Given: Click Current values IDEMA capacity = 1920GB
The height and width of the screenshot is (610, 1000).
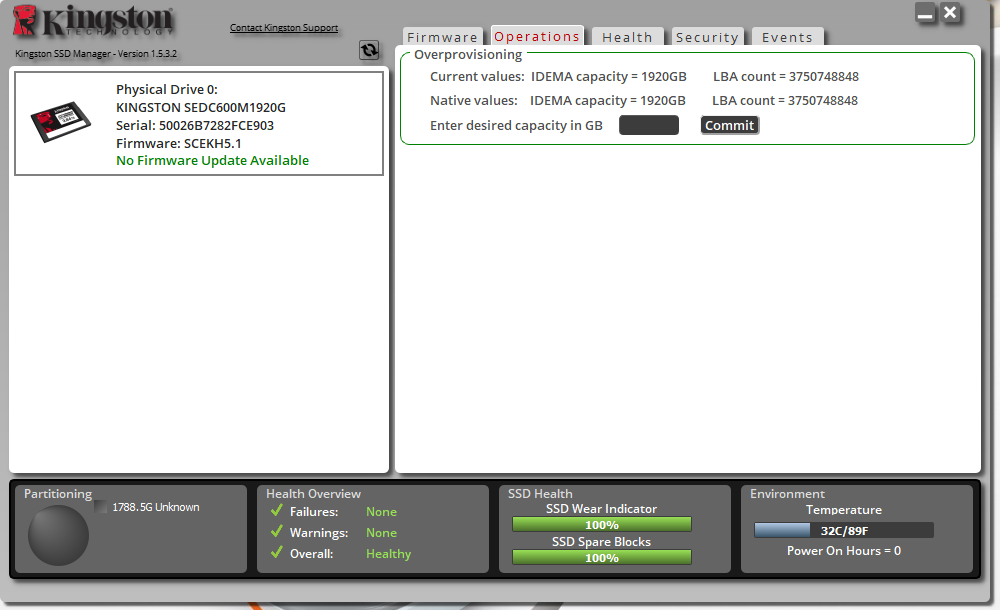Looking at the screenshot, I should (608, 77).
